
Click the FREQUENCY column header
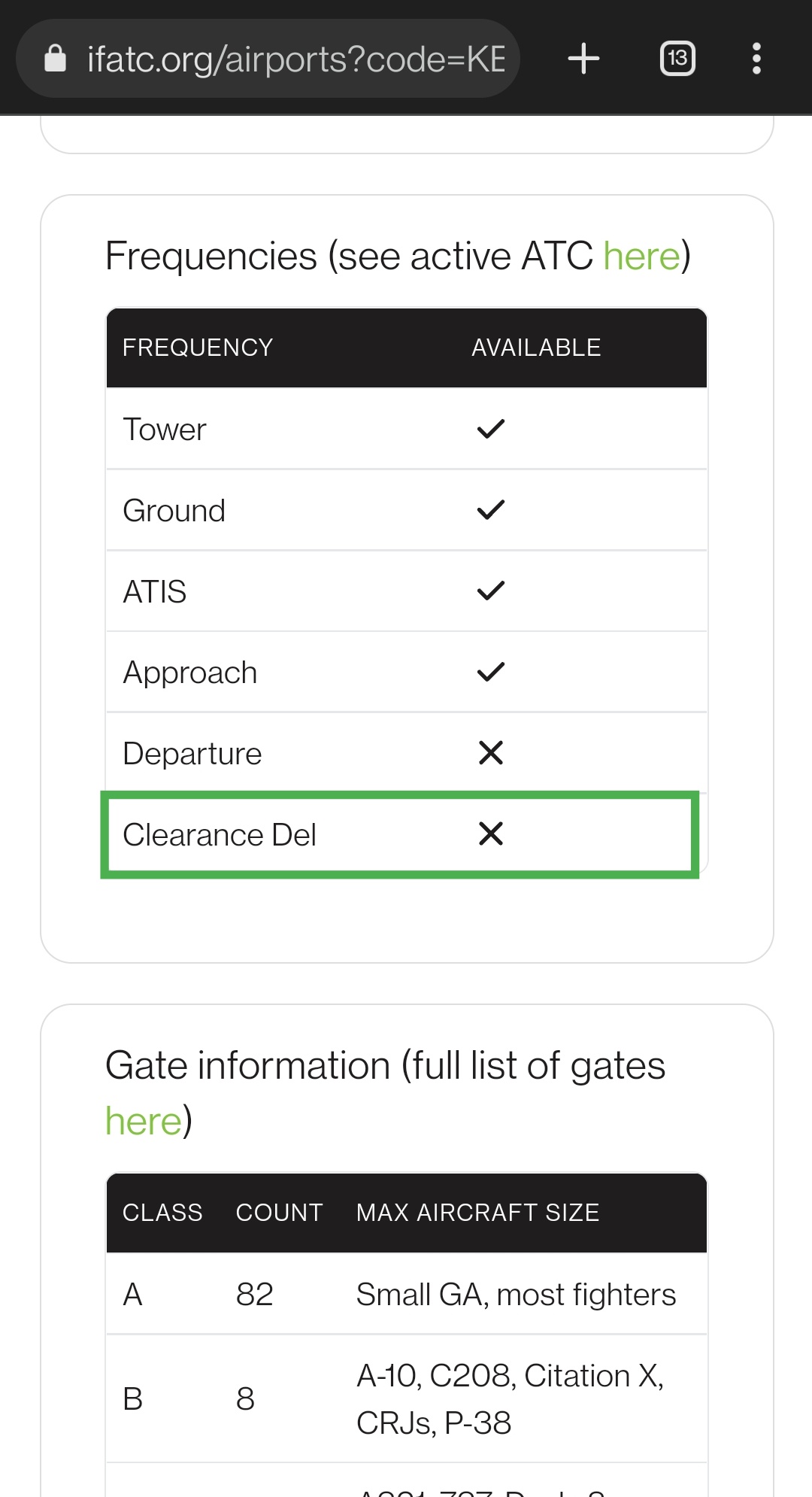(x=198, y=348)
